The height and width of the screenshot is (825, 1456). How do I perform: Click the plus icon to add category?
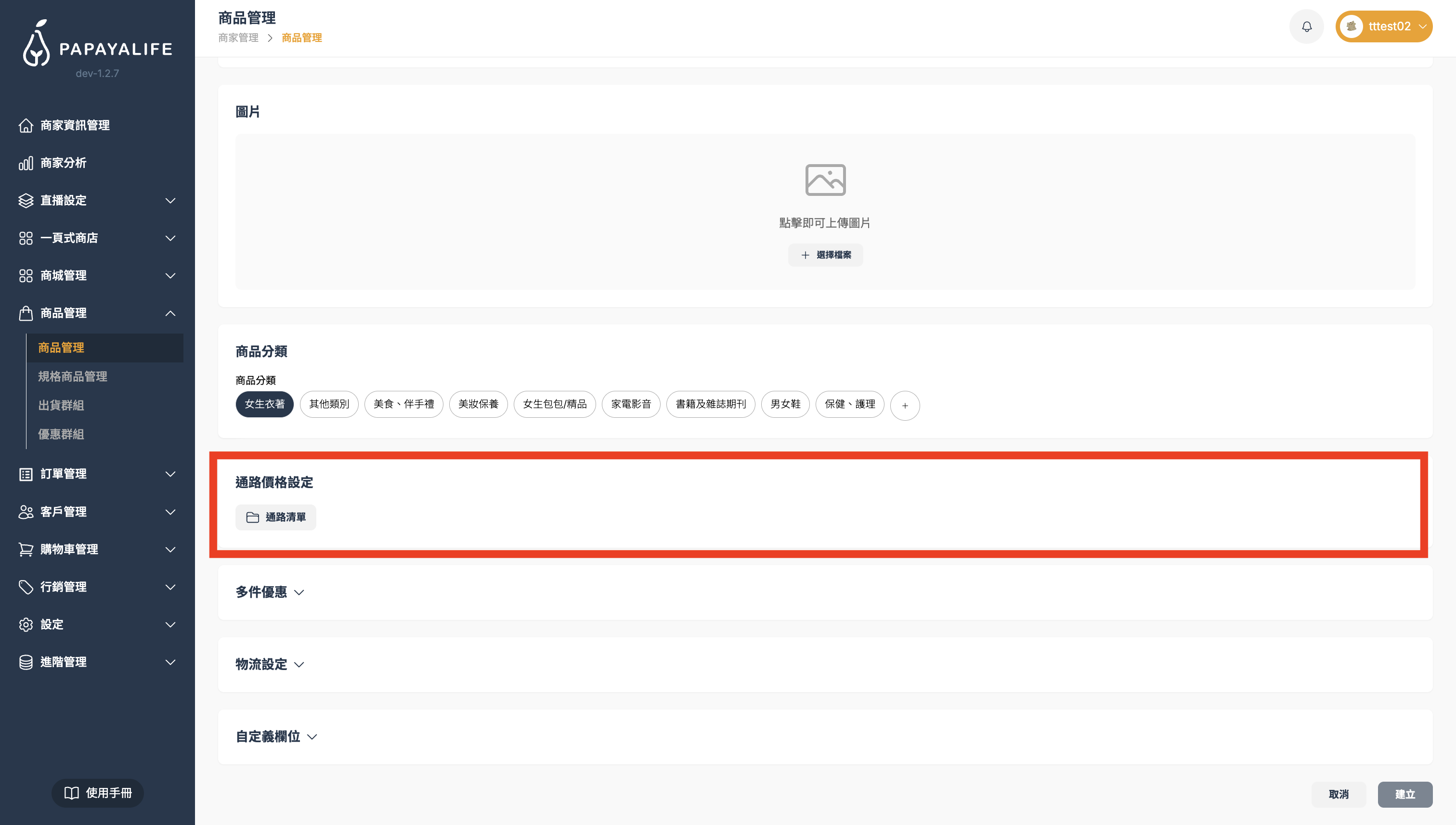pos(905,405)
